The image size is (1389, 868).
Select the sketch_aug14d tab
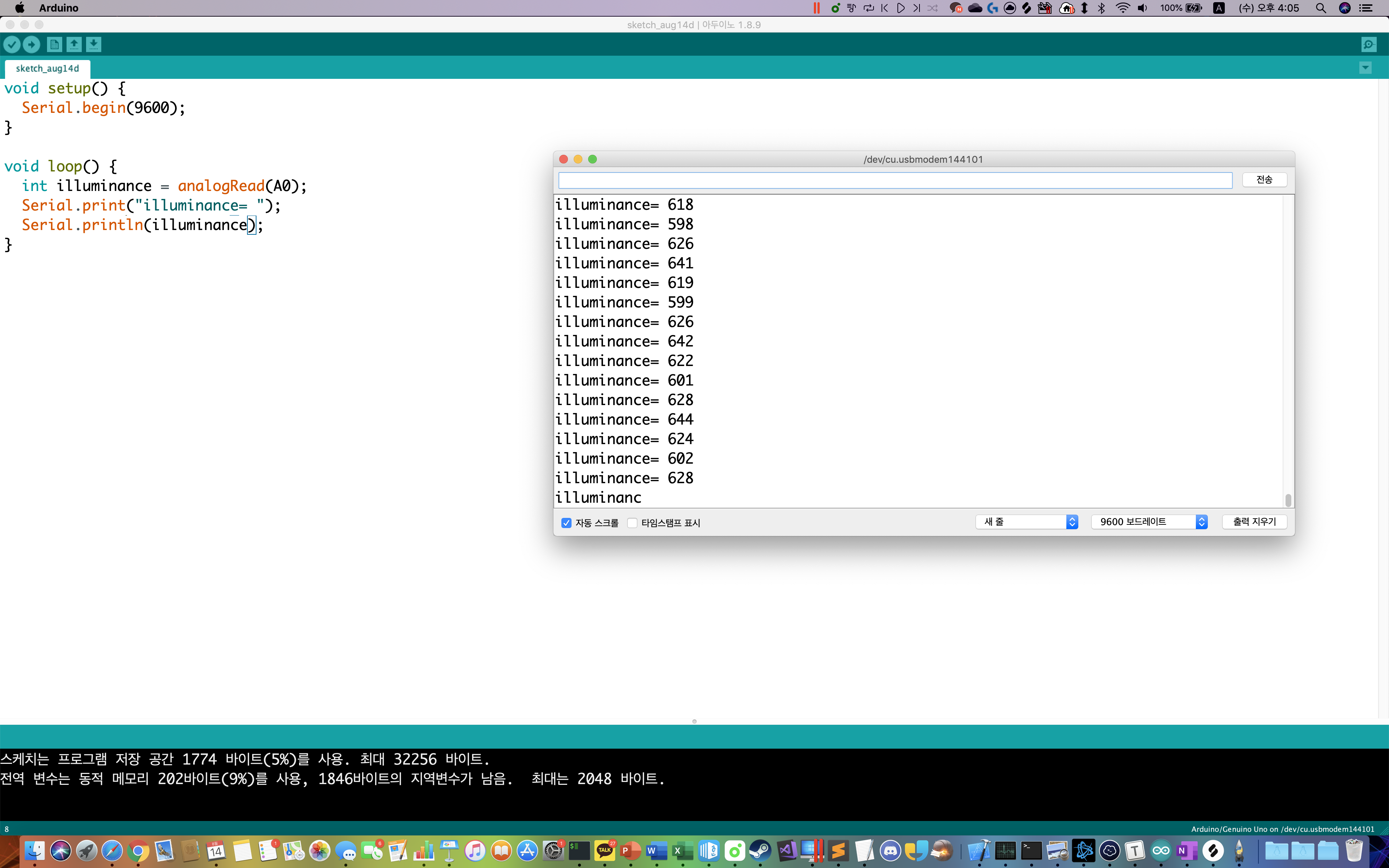[x=48, y=68]
